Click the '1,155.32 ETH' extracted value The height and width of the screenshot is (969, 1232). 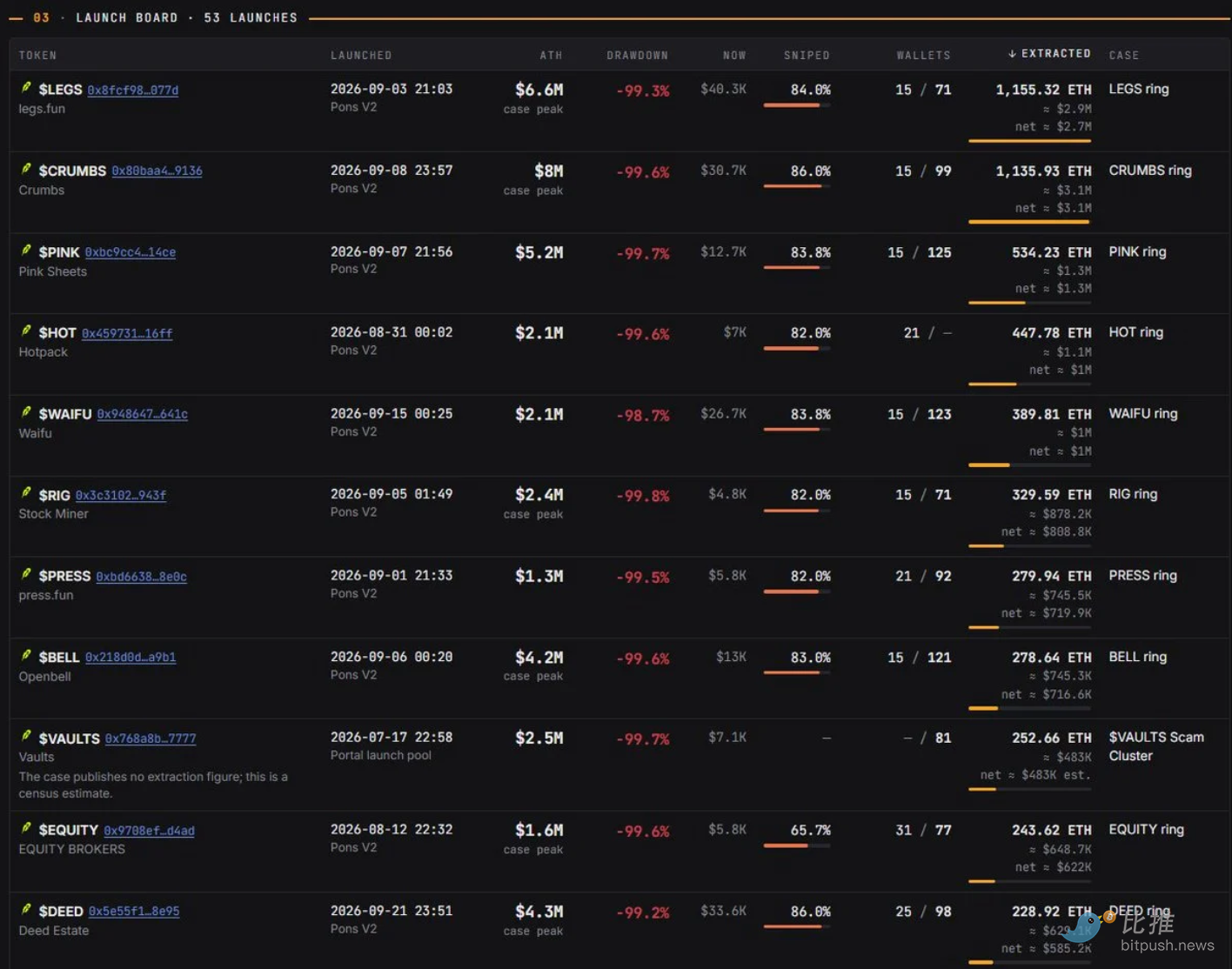[1043, 90]
